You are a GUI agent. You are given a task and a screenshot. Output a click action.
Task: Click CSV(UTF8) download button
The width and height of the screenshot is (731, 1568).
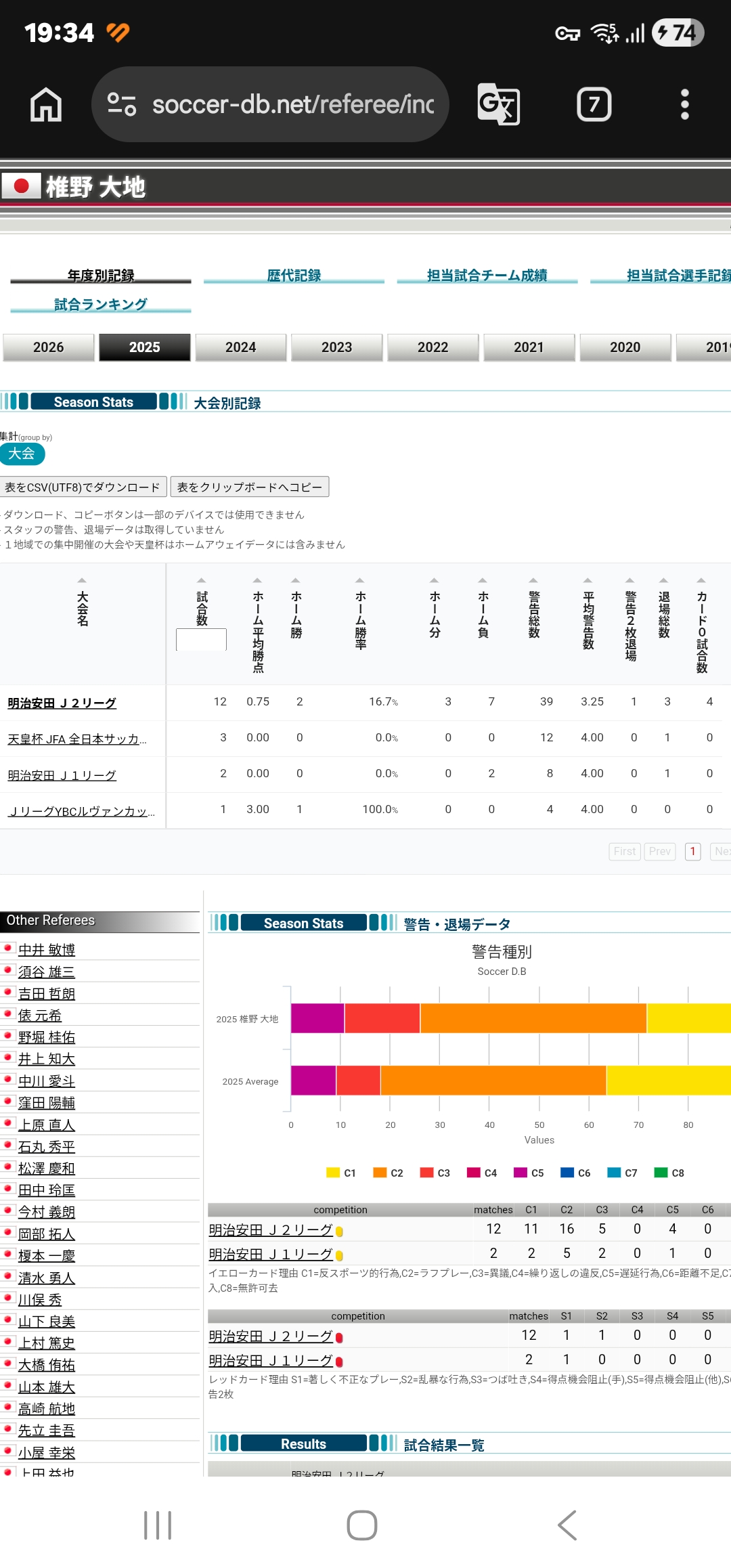[83, 487]
